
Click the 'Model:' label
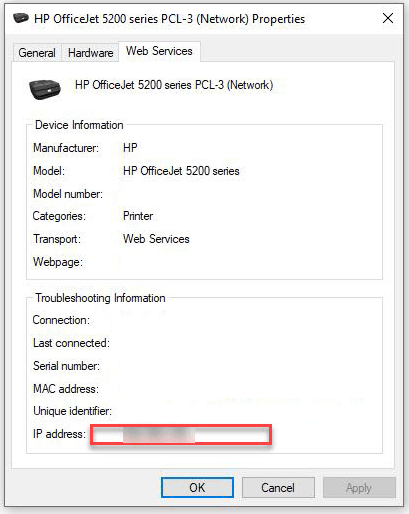49,171
